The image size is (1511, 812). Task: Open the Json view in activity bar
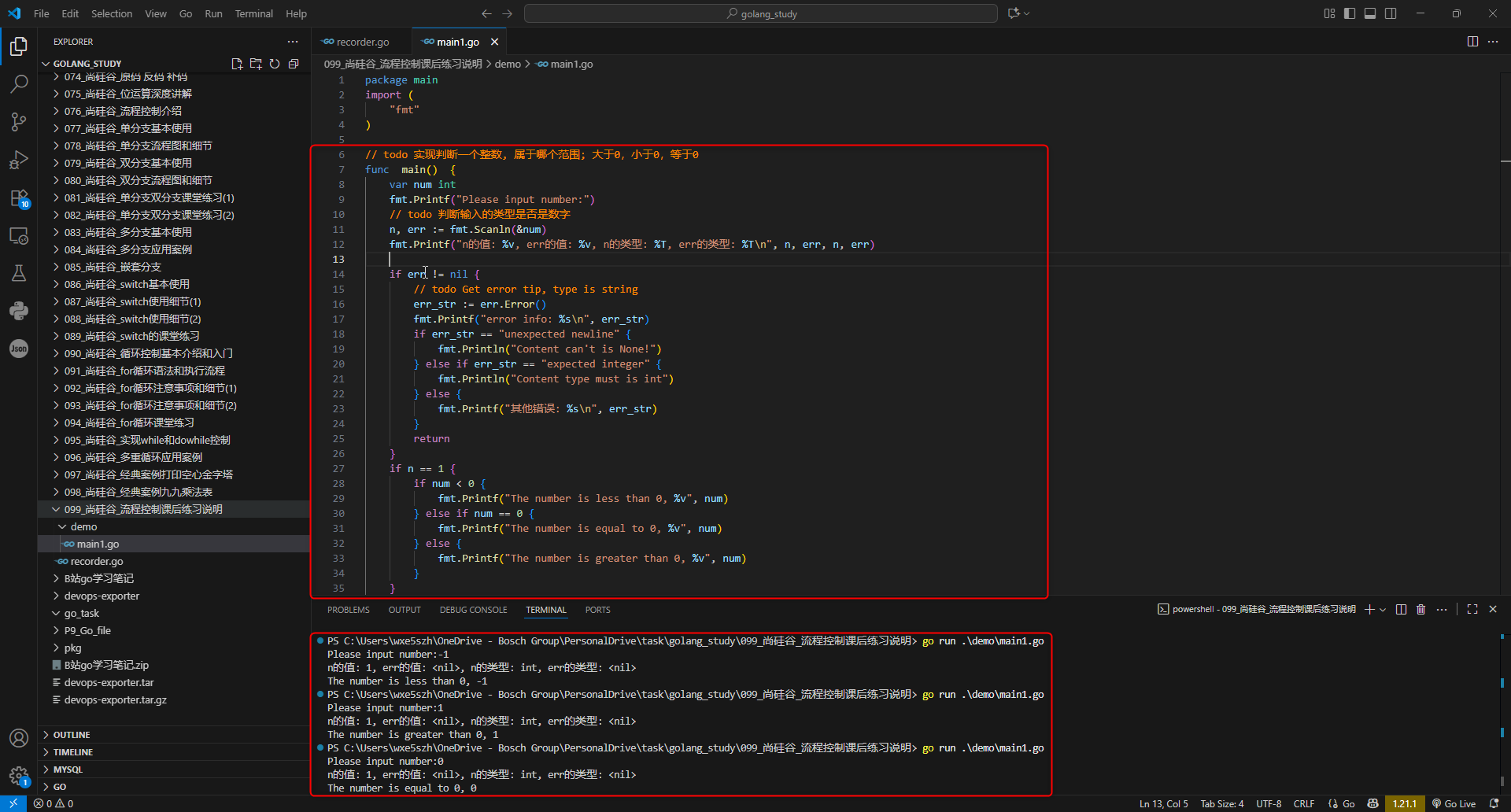click(19, 349)
